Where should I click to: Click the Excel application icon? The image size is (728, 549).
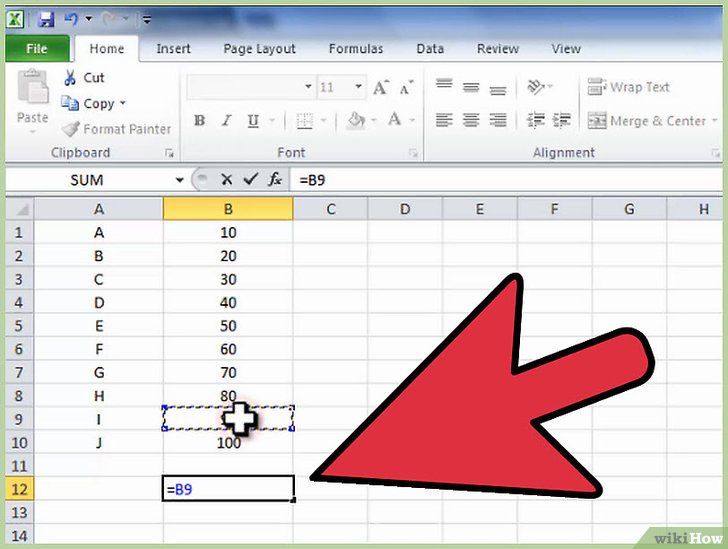15,20
